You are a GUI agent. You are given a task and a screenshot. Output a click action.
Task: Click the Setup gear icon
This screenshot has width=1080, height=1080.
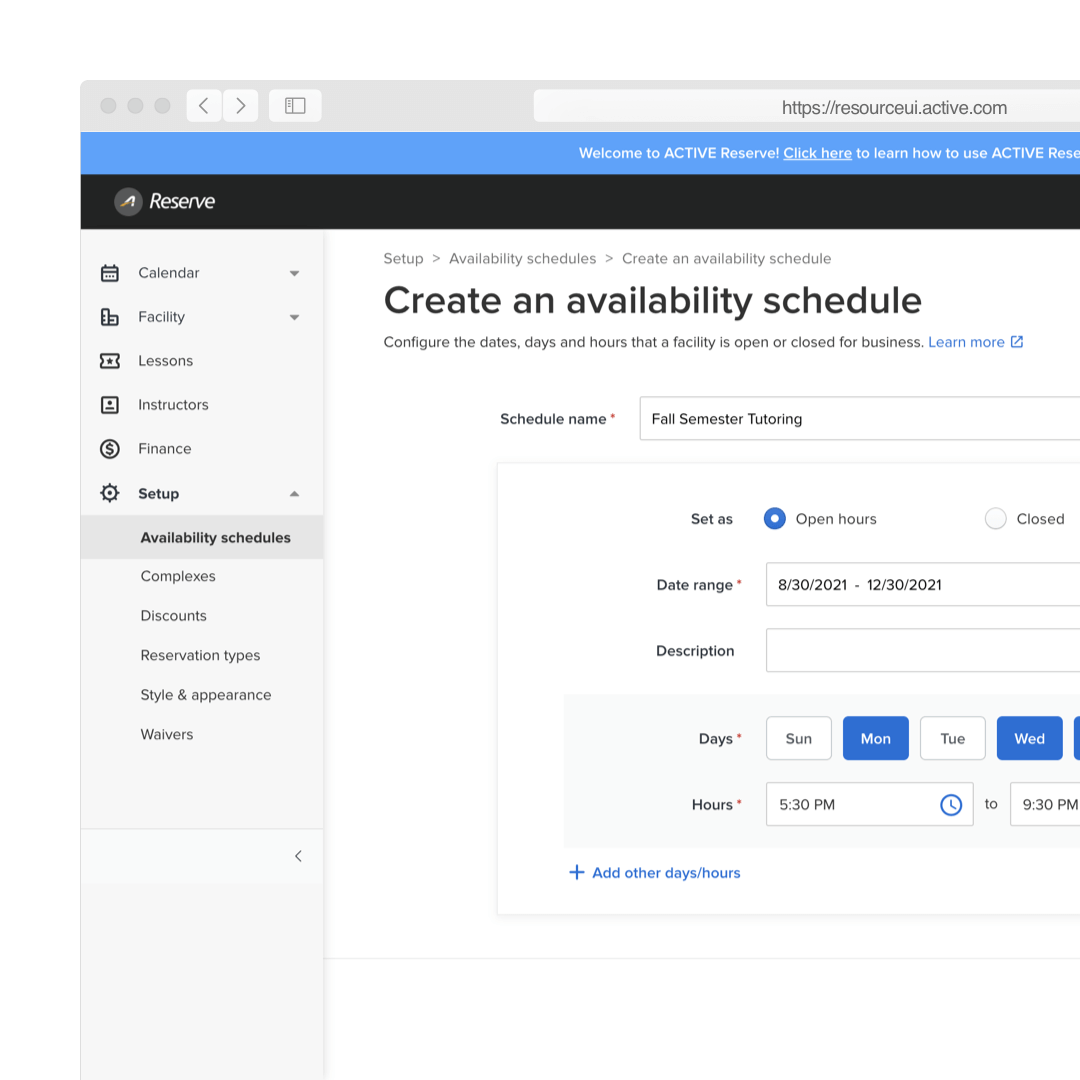(x=110, y=492)
